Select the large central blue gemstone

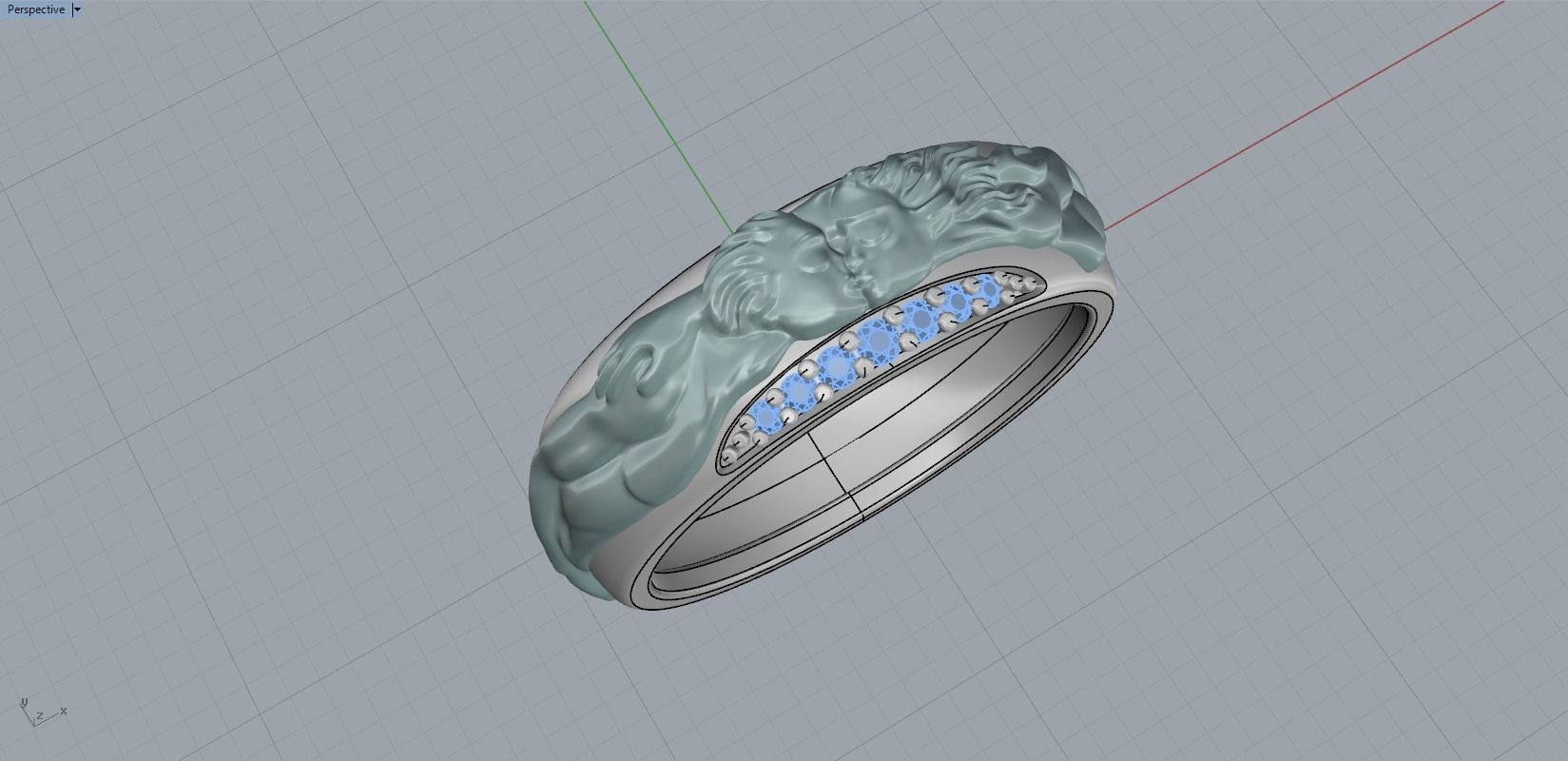point(878,340)
